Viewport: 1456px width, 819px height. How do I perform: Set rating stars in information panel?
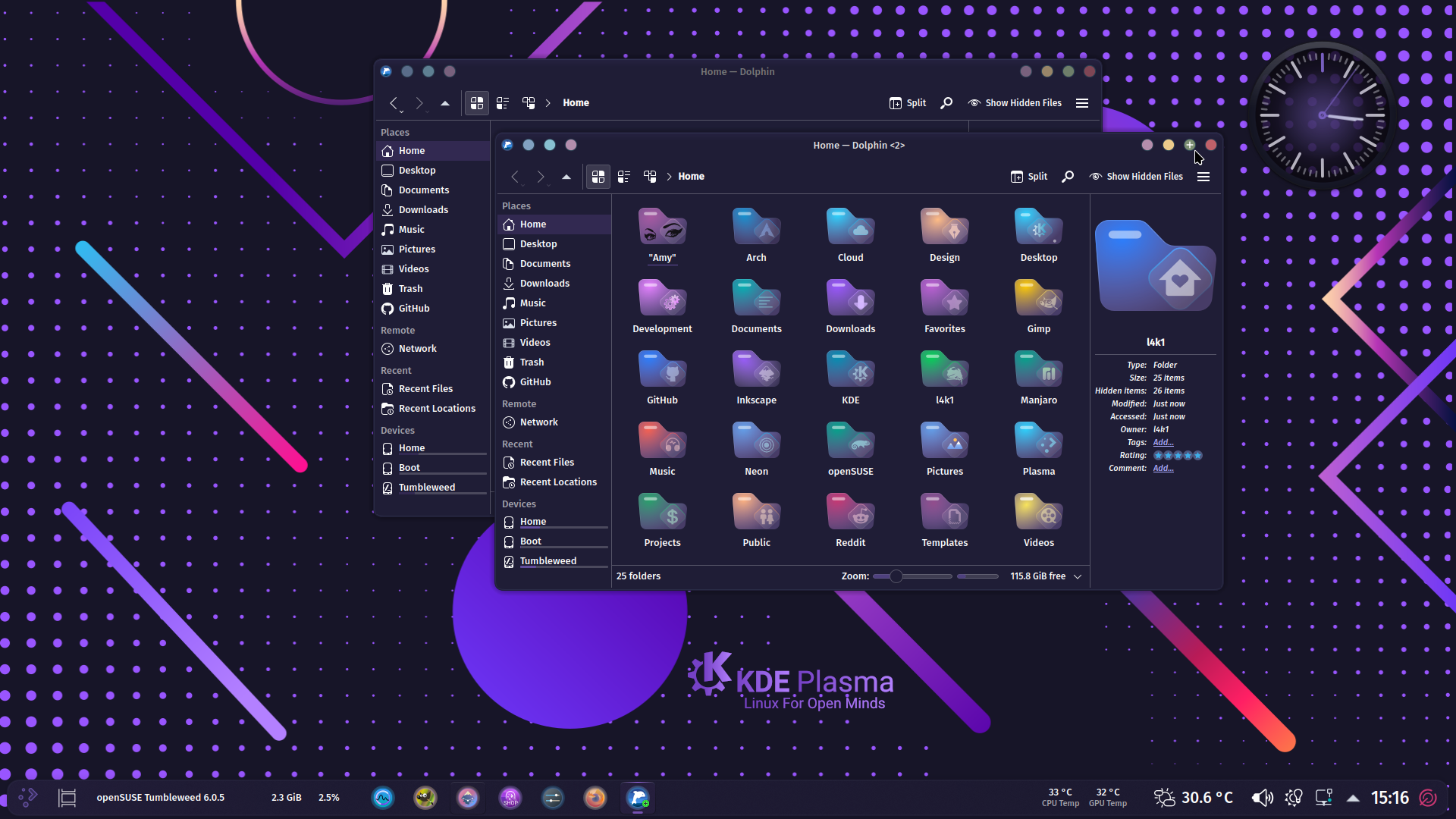coord(1178,456)
